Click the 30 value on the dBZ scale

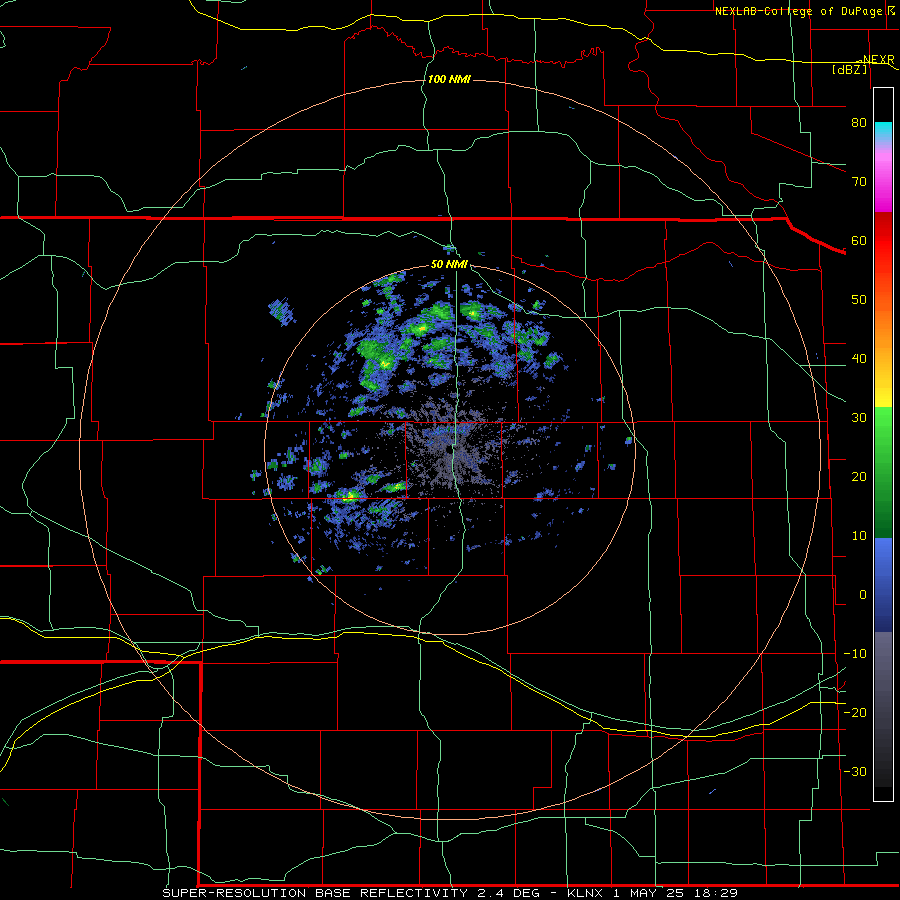pos(859,417)
